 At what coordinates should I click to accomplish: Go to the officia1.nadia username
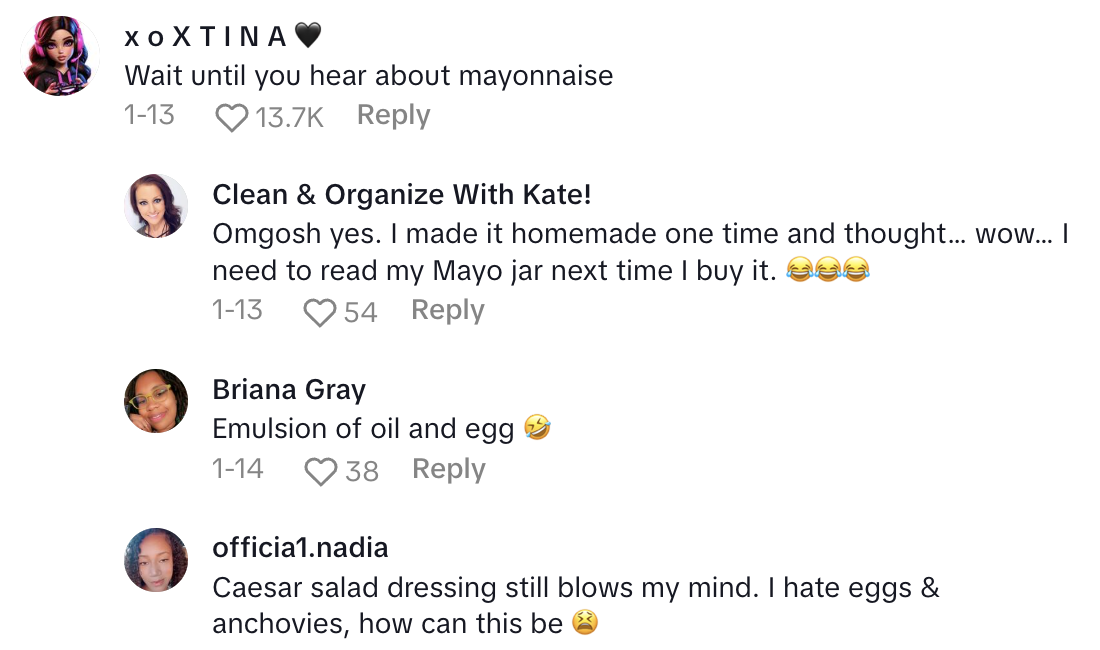coord(300,548)
